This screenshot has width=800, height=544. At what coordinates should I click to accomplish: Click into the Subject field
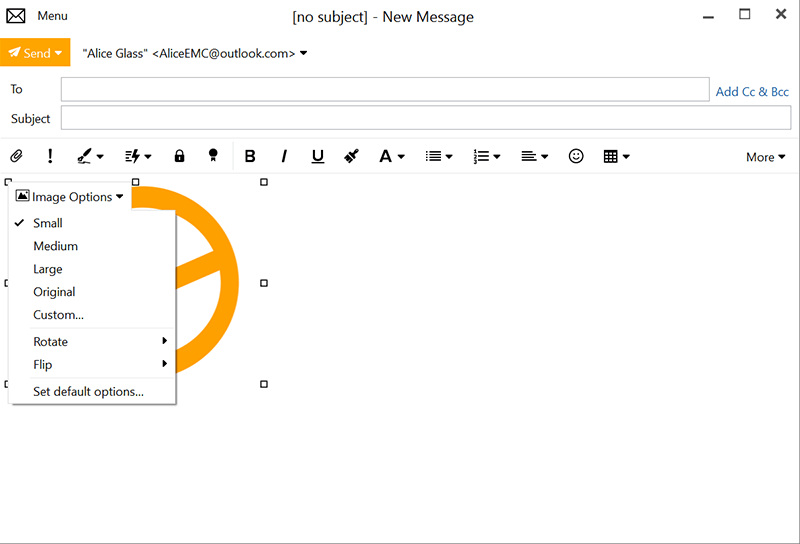pos(426,118)
